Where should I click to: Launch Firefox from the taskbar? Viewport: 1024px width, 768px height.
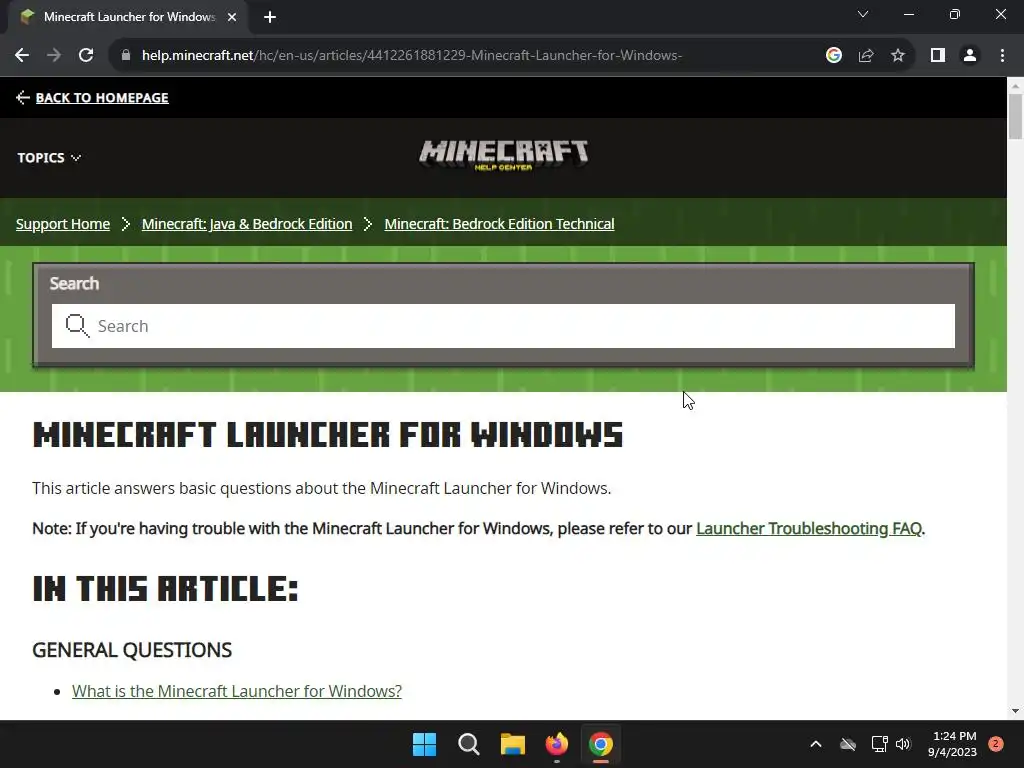(556, 744)
